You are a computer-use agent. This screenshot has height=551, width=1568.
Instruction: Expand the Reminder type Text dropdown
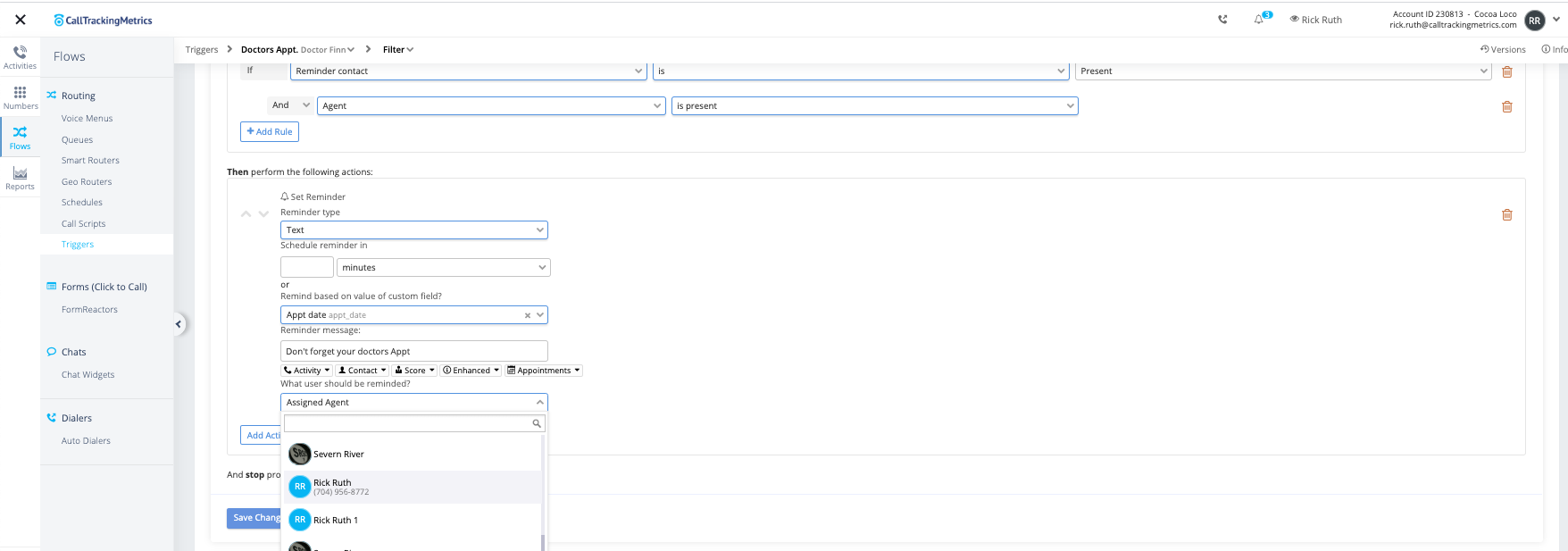coord(413,230)
